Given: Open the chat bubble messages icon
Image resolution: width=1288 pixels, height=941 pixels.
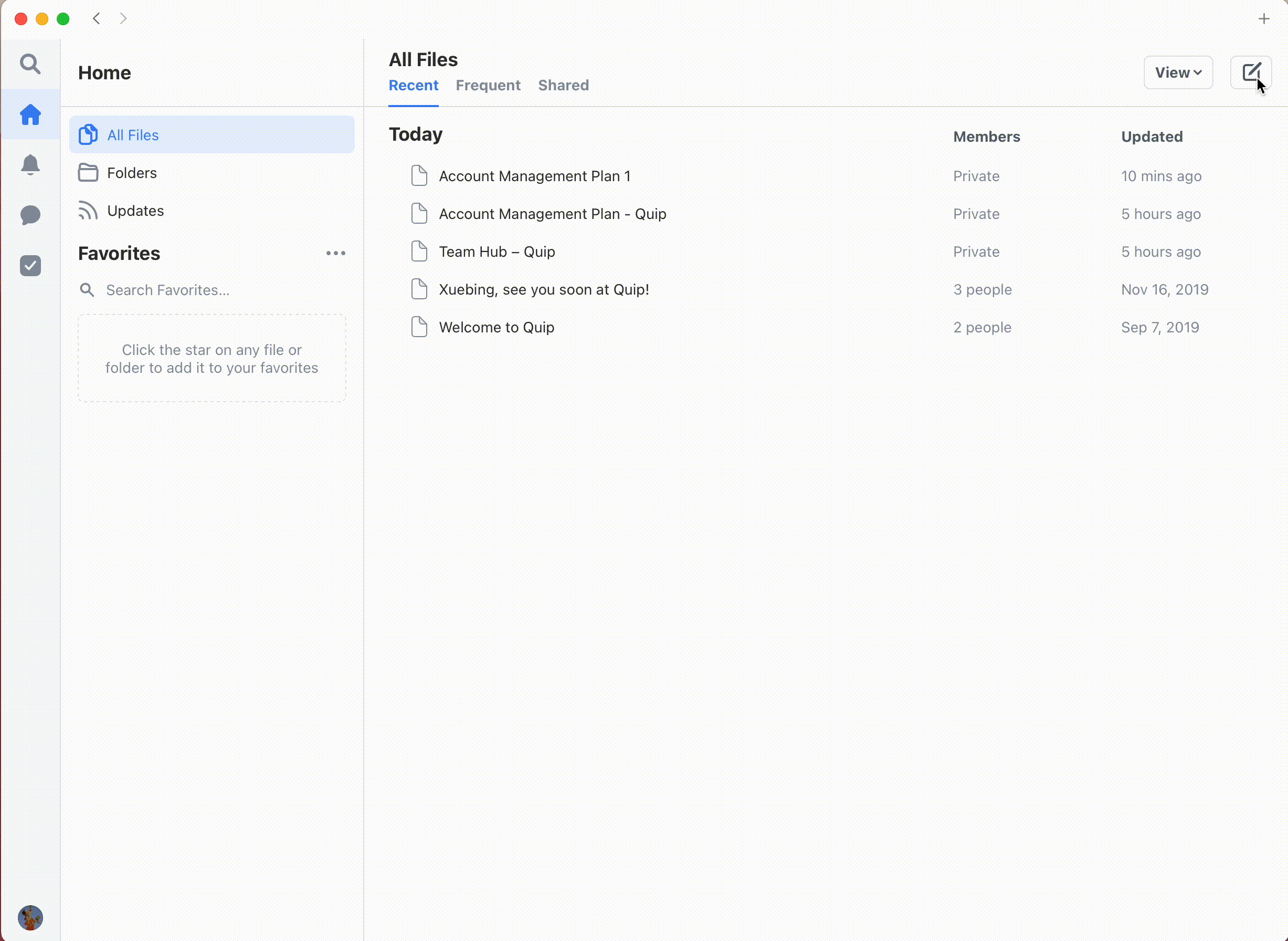Looking at the screenshot, I should (x=30, y=215).
